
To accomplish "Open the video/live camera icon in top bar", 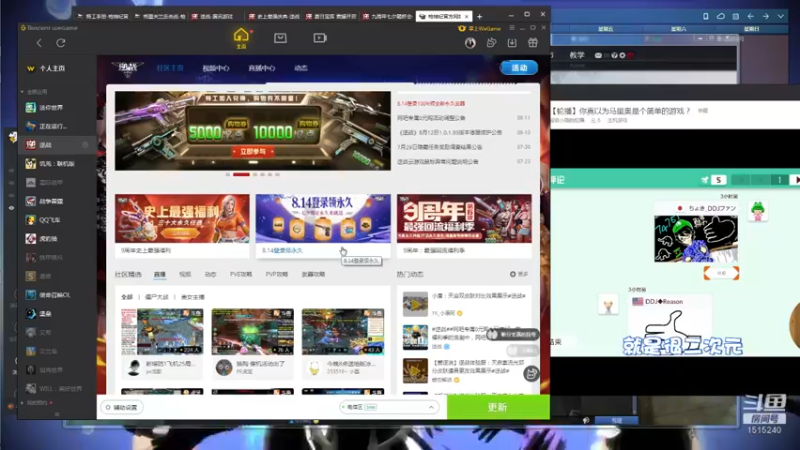I will [320, 38].
